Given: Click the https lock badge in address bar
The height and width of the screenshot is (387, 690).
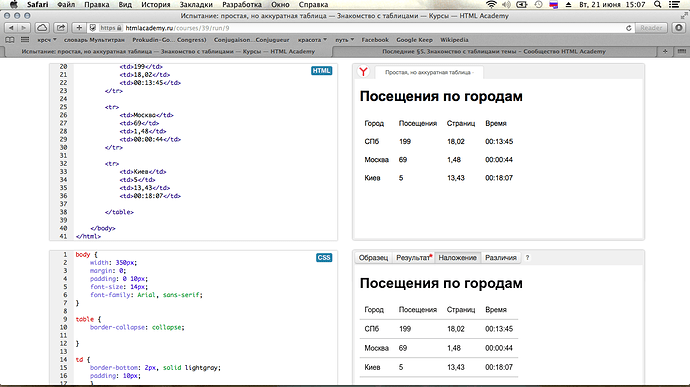Looking at the screenshot, I should click(110, 28).
